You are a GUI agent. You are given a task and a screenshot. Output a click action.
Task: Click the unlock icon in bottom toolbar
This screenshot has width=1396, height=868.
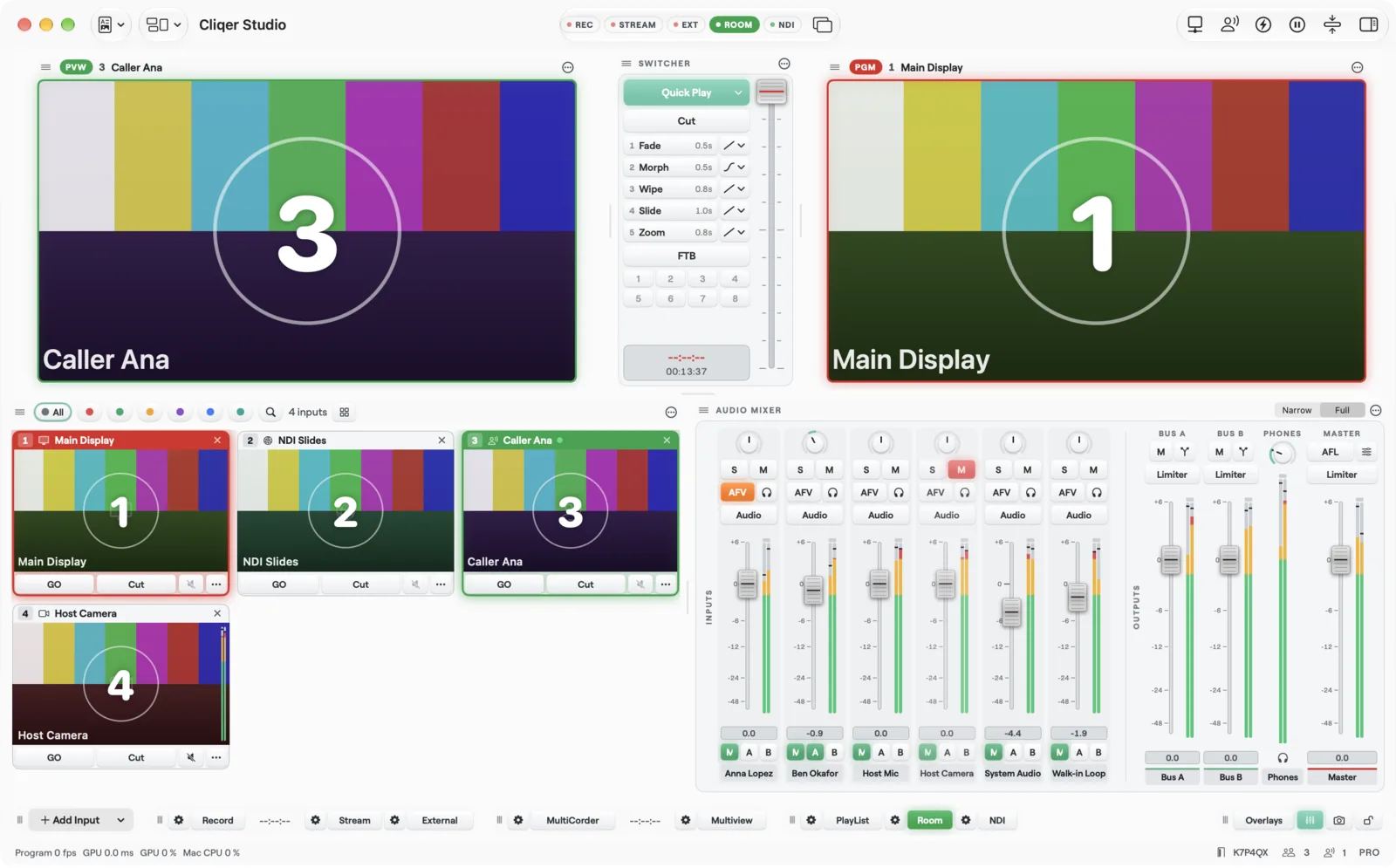tap(1369, 820)
